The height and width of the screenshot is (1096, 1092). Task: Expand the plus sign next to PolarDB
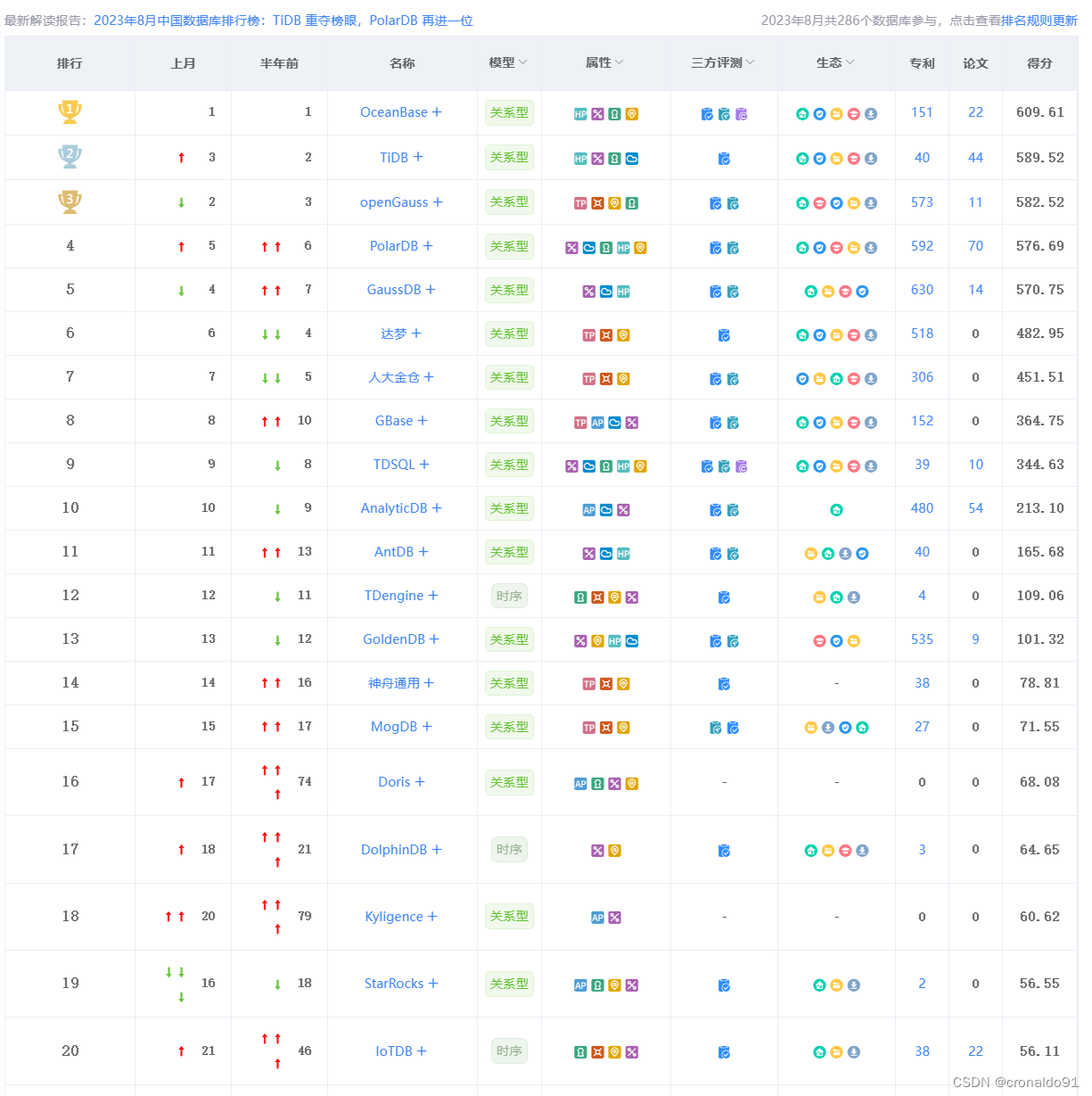coord(428,246)
